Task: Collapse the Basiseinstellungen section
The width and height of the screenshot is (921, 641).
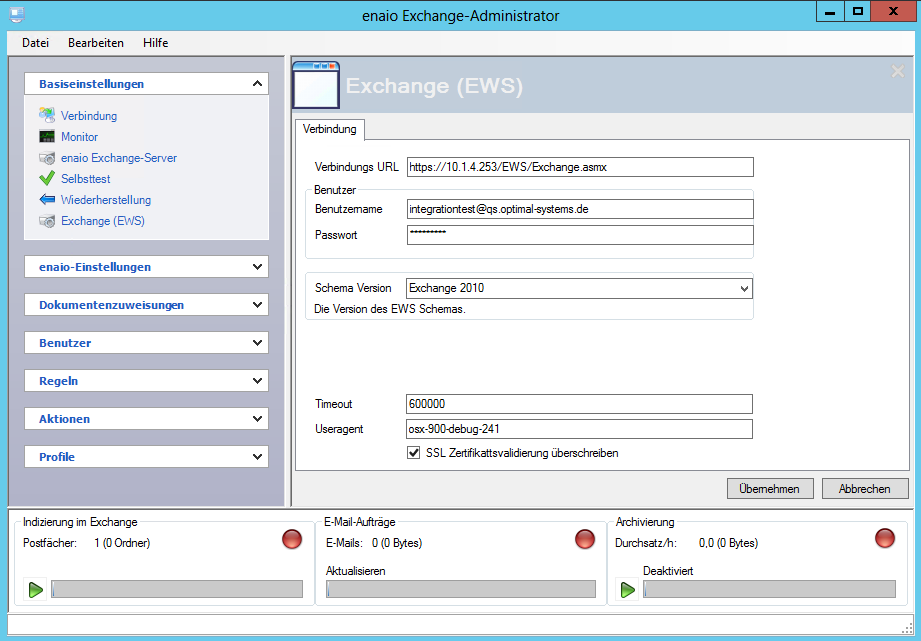Action: (258, 84)
